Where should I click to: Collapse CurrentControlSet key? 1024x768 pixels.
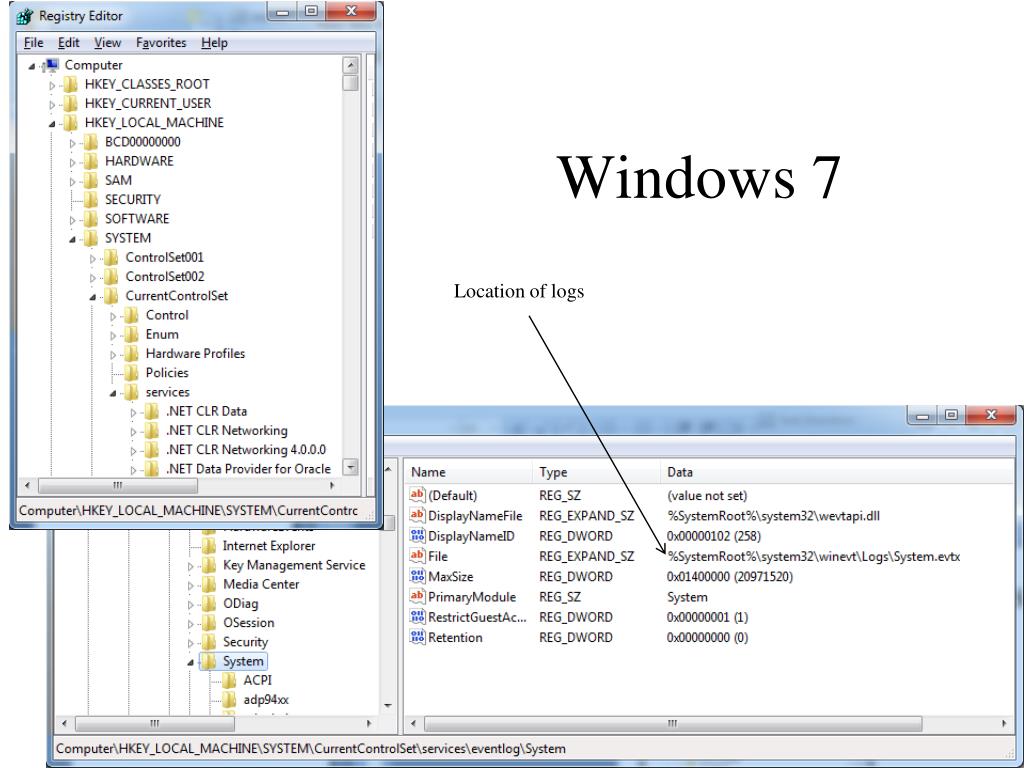pyautogui.click(x=93, y=297)
